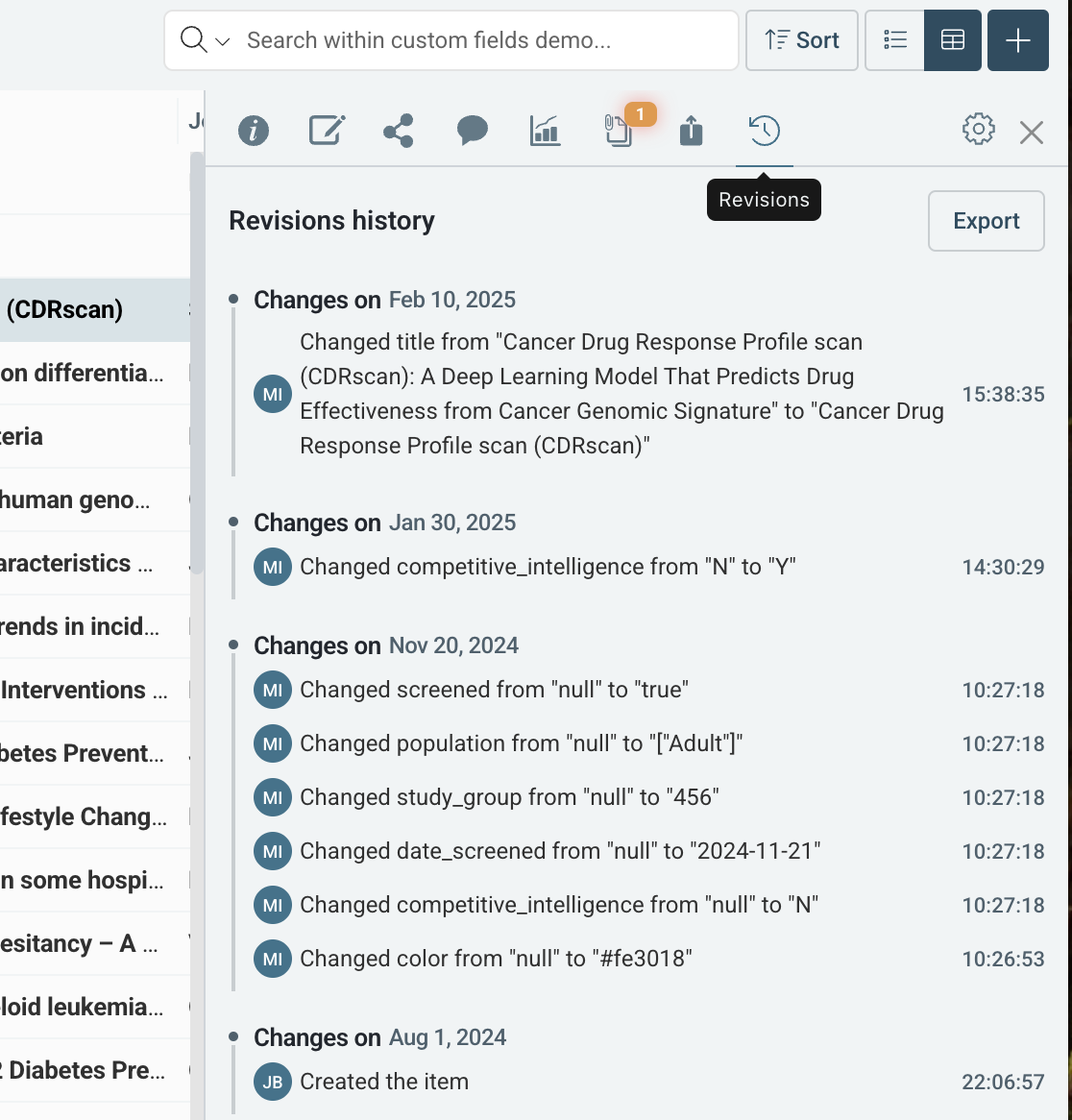Select the 'n some hospi...' list row
Image resolution: width=1072 pixels, height=1120 pixels.
point(95,880)
